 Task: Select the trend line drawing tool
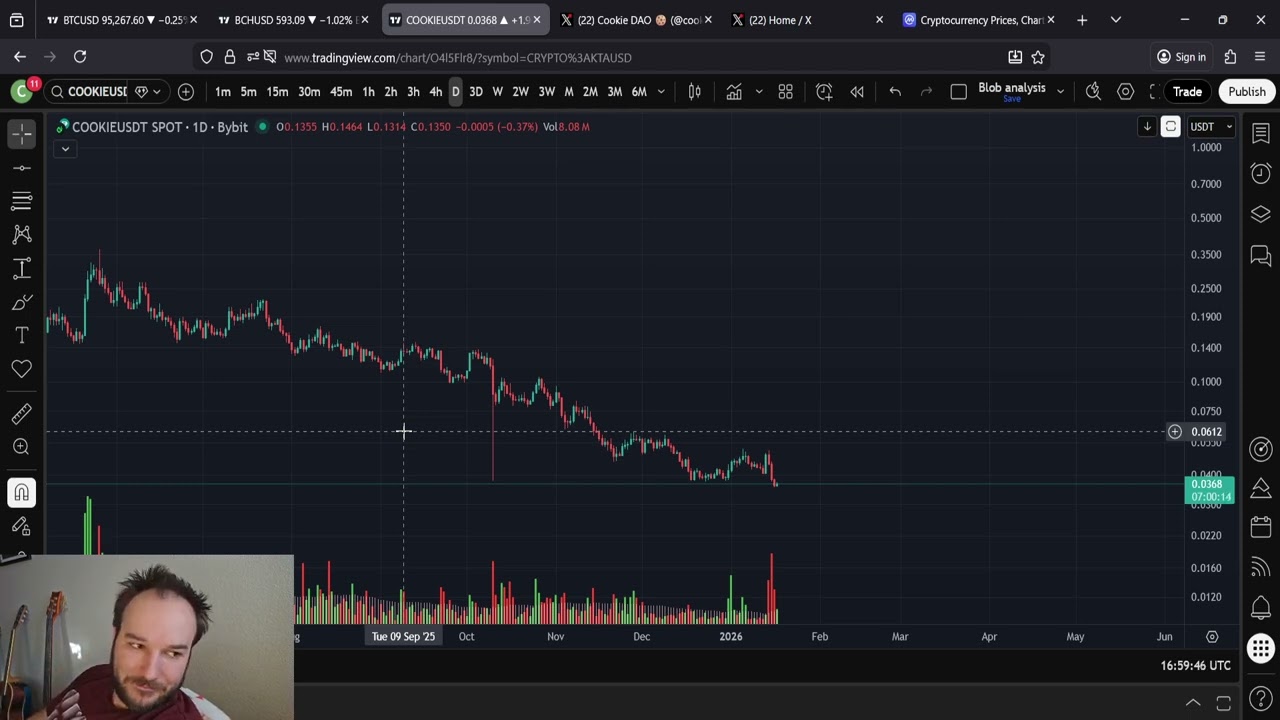(x=22, y=167)
